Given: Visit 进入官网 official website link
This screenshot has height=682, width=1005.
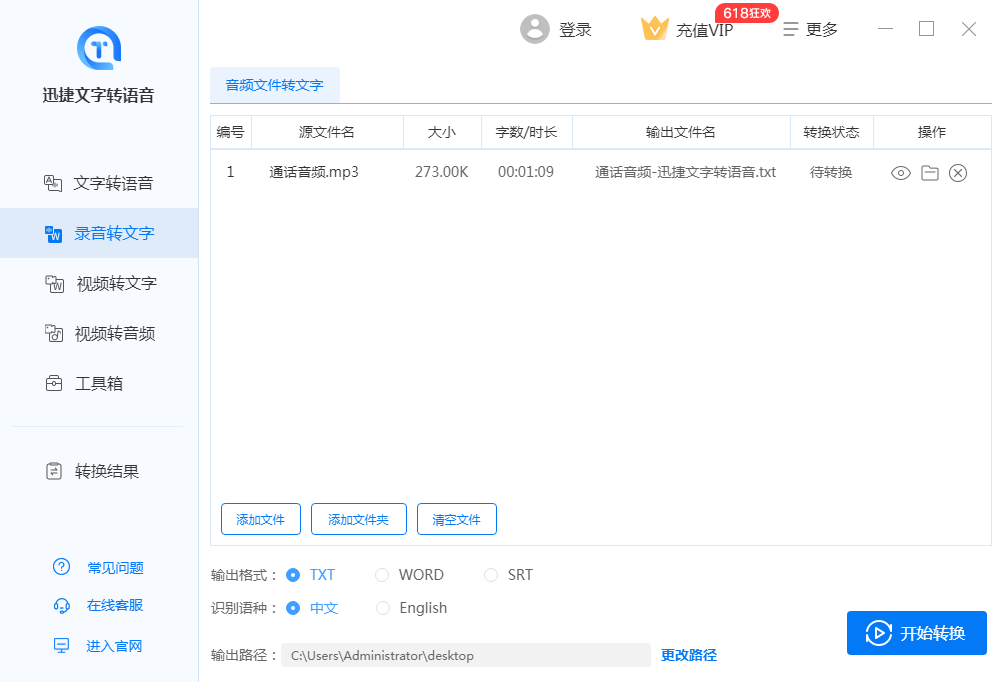Looking at the screenshot, I should (x=99, y=645).
